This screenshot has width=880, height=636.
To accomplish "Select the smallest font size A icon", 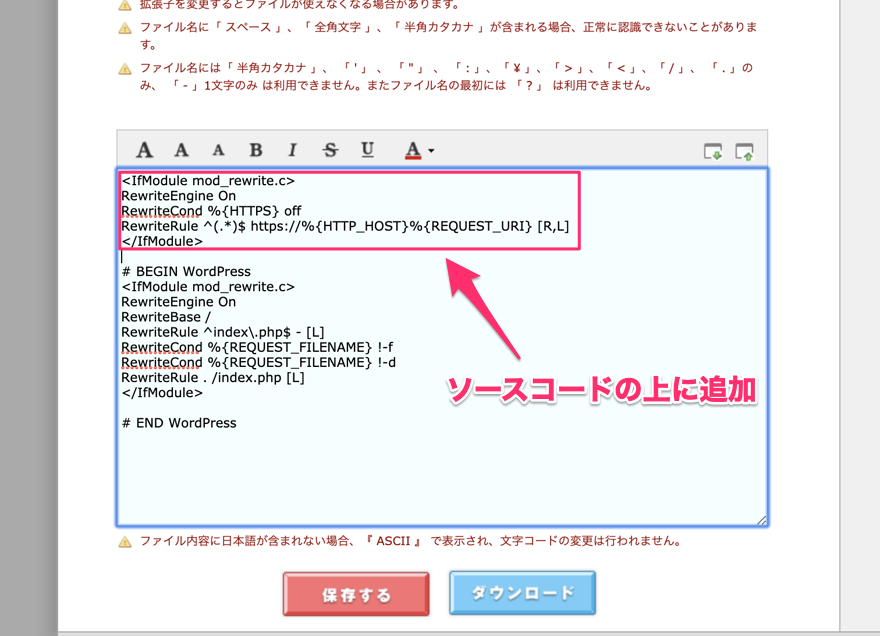I will tap(218, 149).
